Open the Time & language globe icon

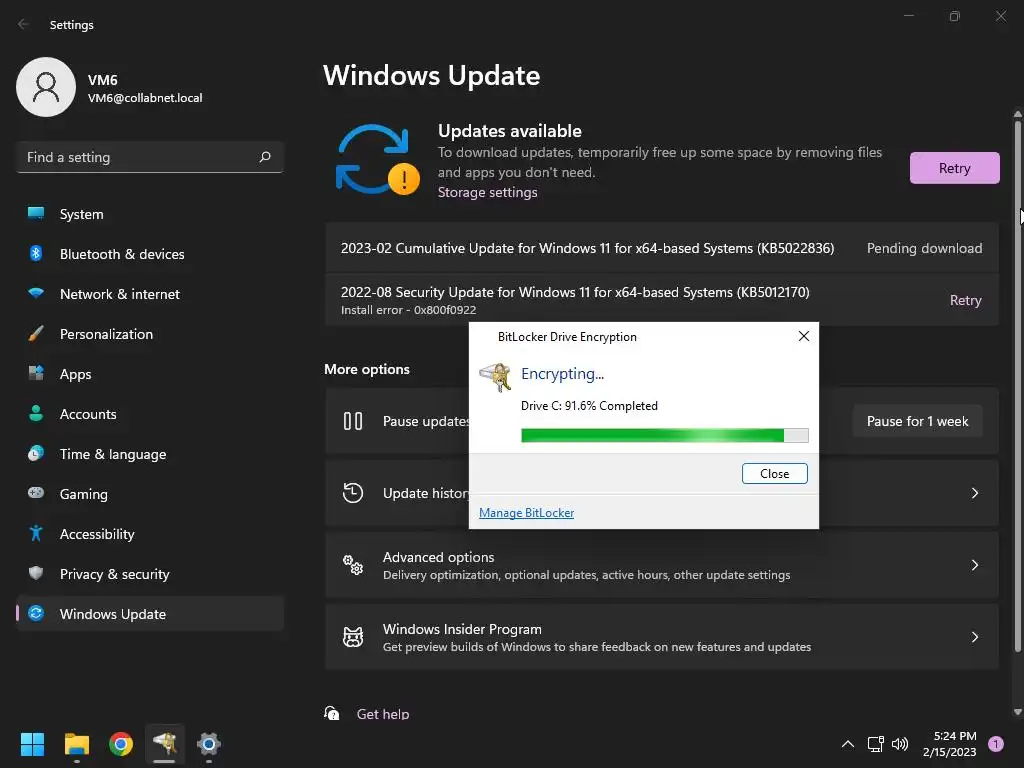(36, 453)
